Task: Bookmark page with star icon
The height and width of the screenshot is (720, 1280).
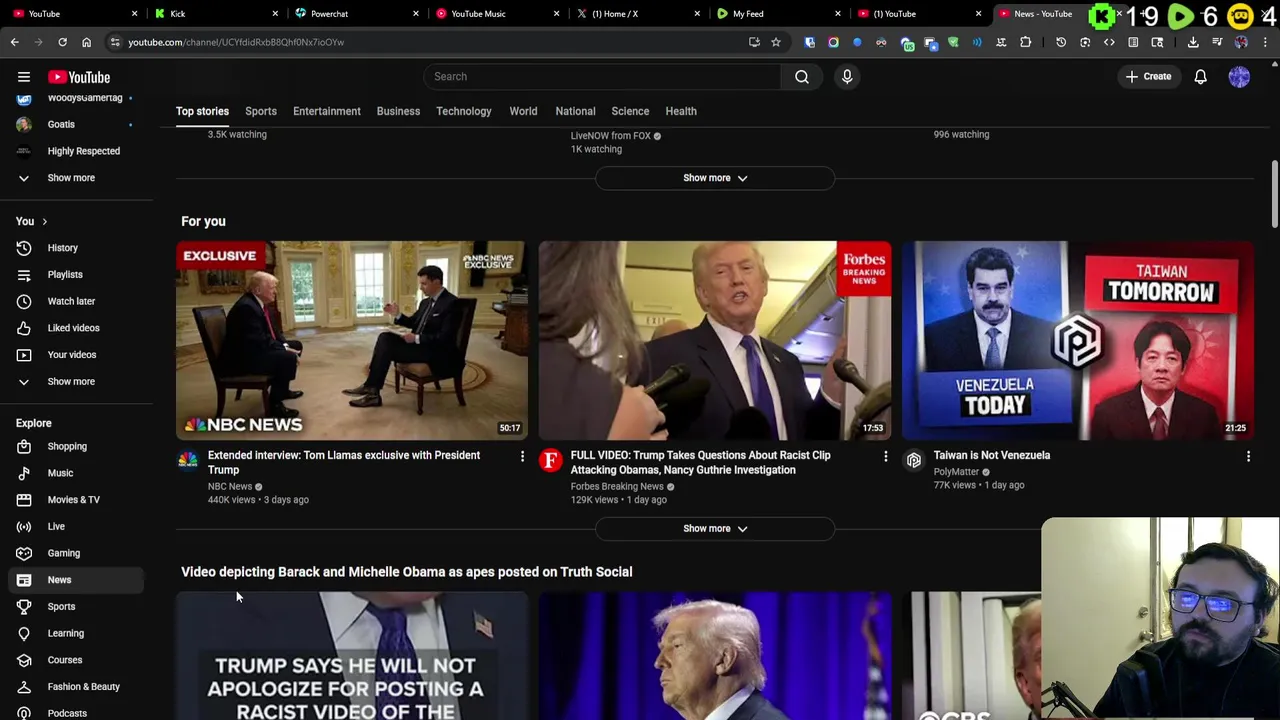Action: coord(775,42)
